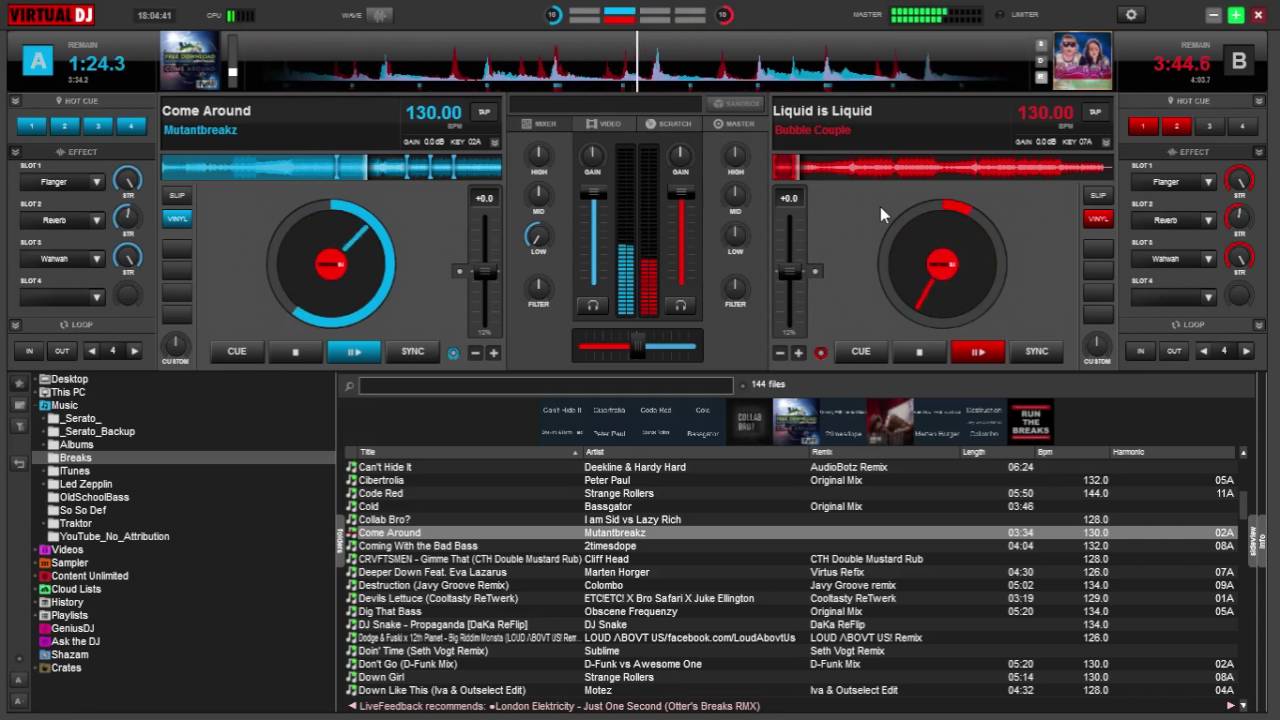Click the go-back arrow icon in browser sidebar
Viewport: 1280px width, 720px height.
click(x=19, y=463)
